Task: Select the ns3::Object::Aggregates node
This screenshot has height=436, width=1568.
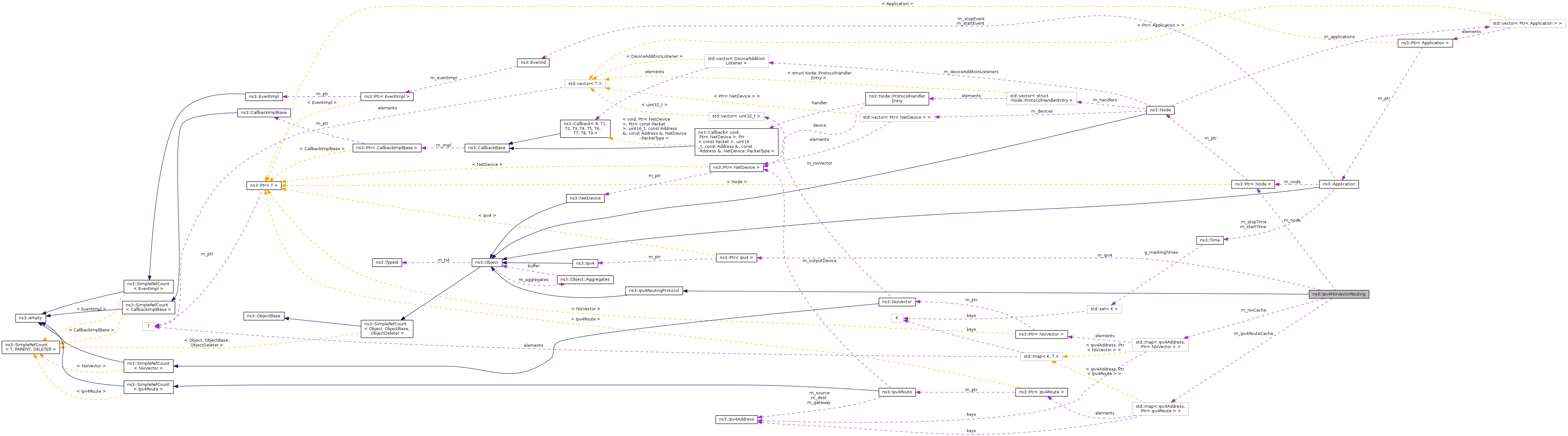Action: tap(585, 279)
